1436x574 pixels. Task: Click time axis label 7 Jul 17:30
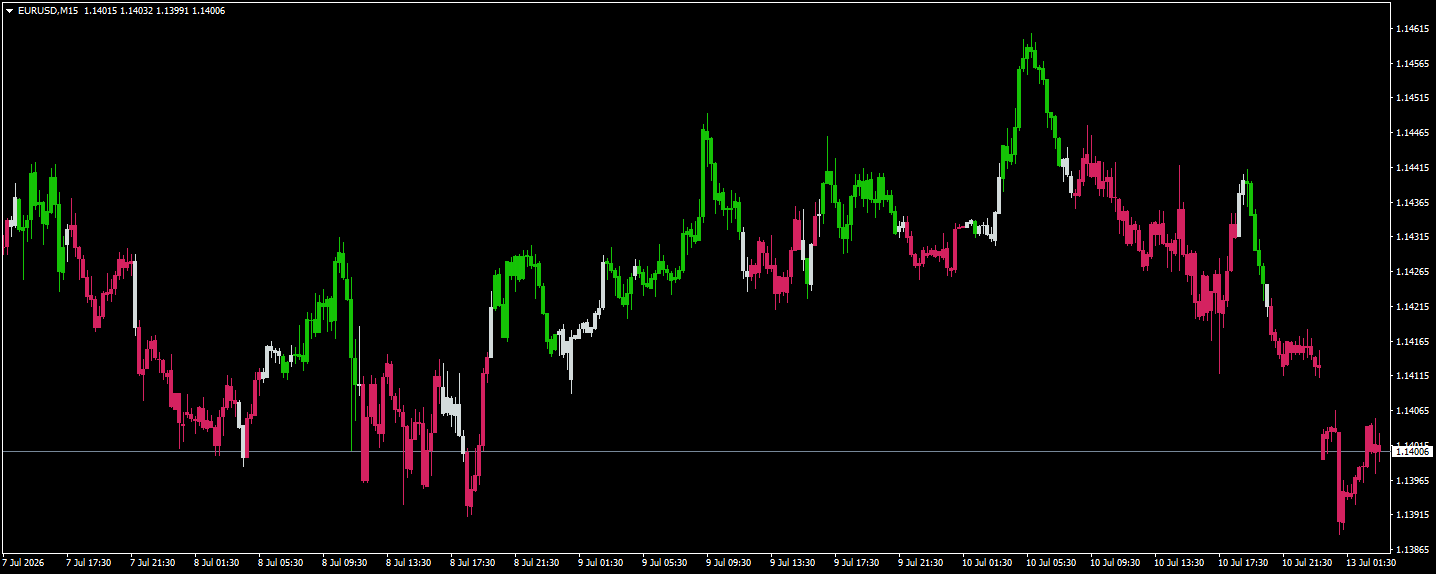point(89,563)
